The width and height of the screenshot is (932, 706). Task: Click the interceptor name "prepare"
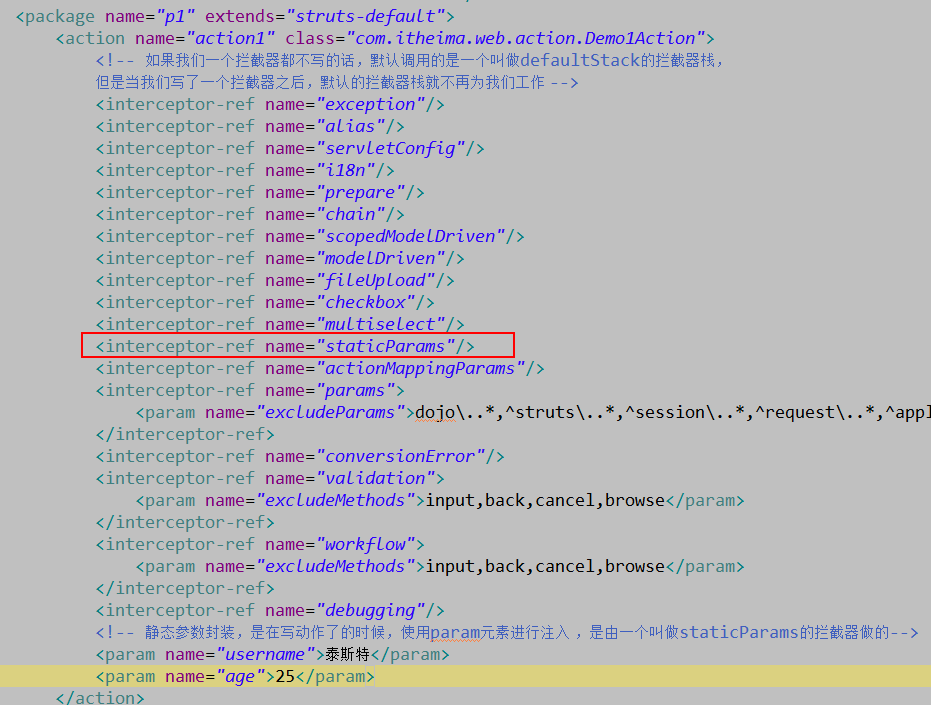pos(361,193)
